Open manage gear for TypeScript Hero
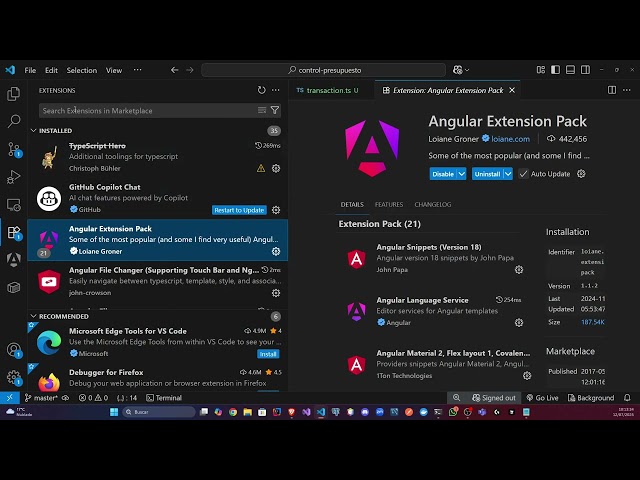 (x=276, y=168)
